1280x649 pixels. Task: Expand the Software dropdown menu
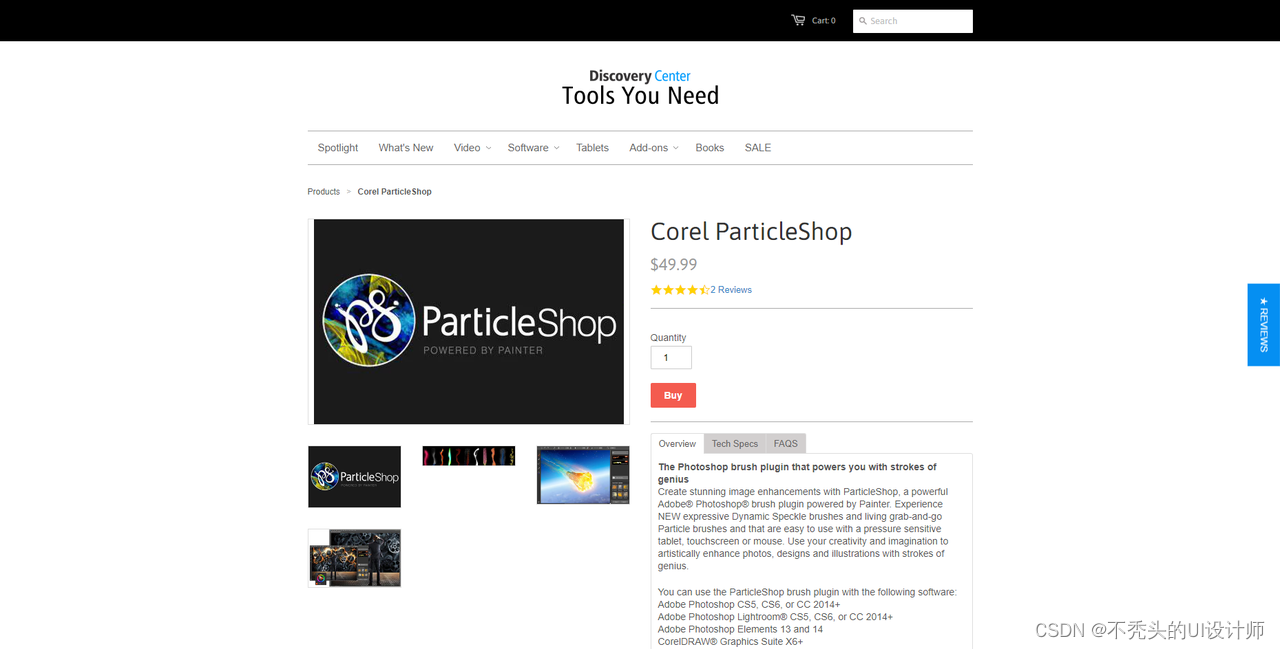pyautogui.click(x=533, y=148)
